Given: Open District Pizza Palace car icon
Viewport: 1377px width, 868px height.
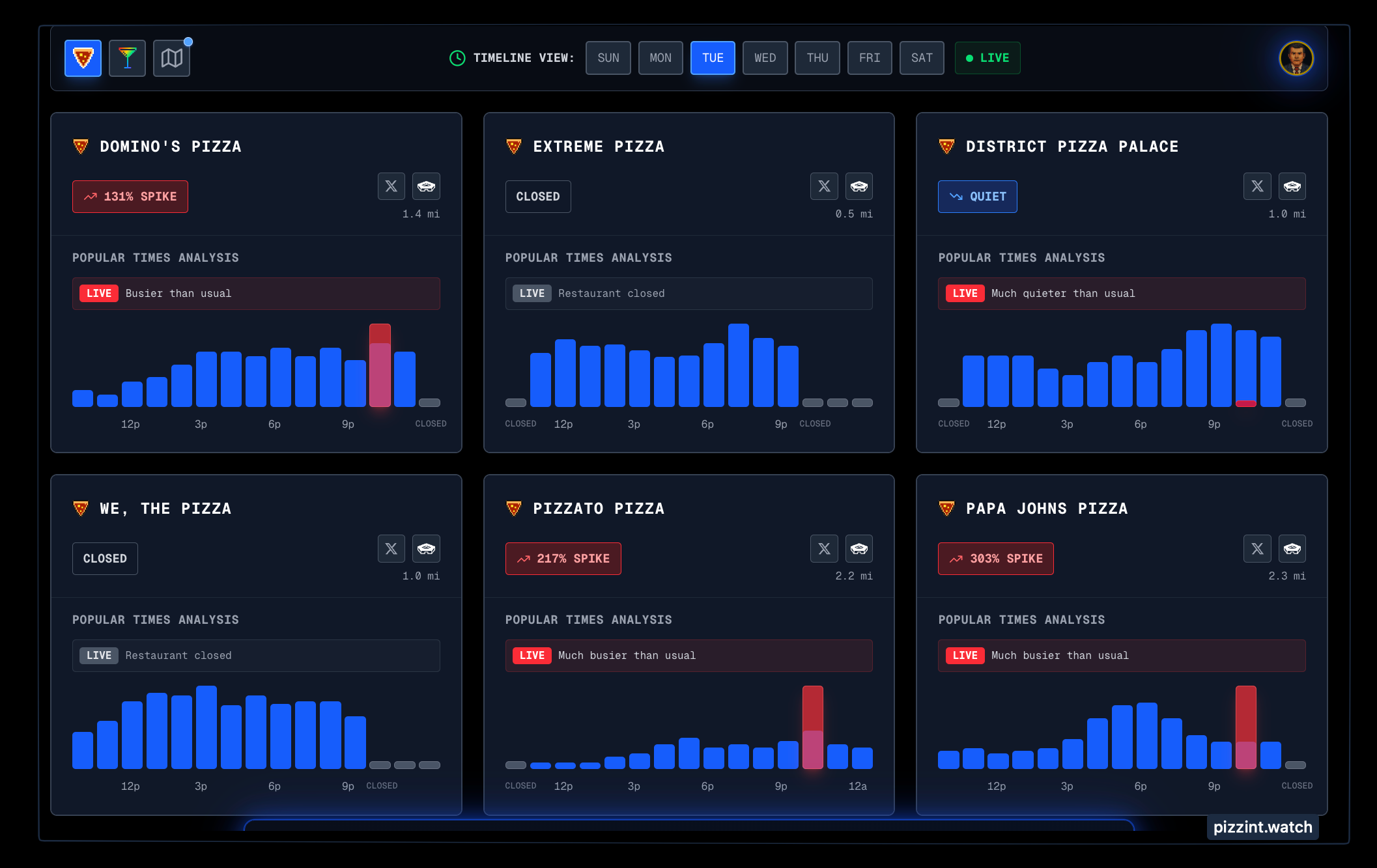Looking at the screenshot, I should coord(1292,186).
